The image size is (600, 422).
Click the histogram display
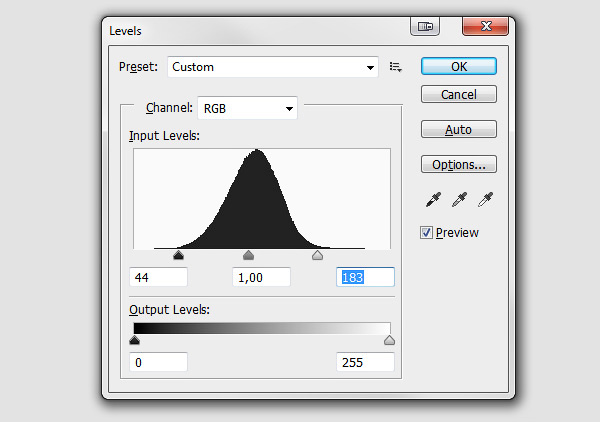(x=262, y=199)
